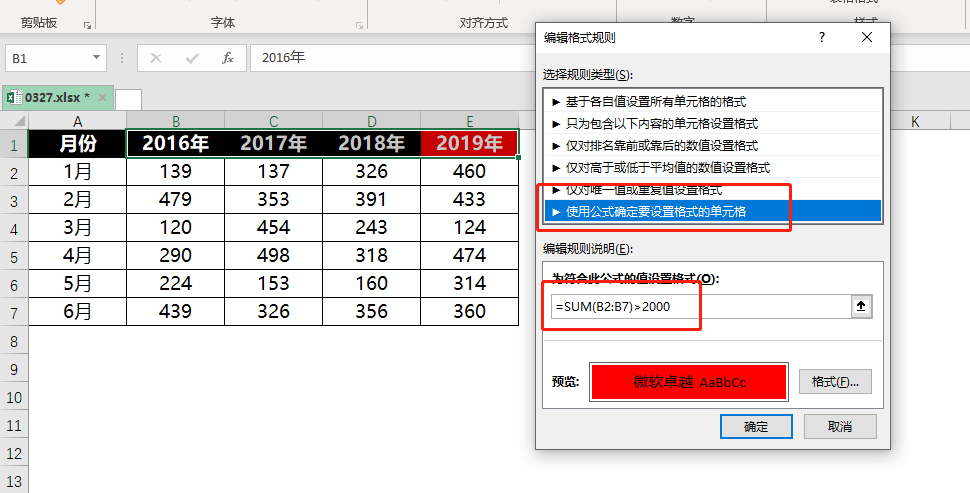Image resolution: width=970 pixels, height=493 pixels.
Task: Click the blank tab next to 0327.xlsx
Action: 128,99
